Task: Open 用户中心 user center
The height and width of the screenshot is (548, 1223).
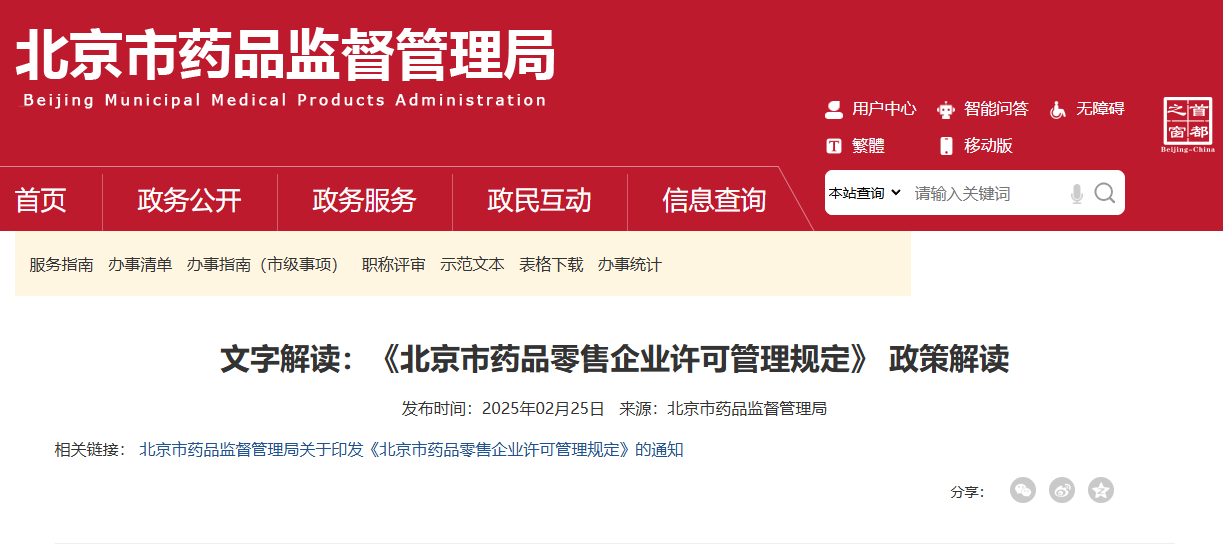Action: pyautogui.click(x=870, y=109)
